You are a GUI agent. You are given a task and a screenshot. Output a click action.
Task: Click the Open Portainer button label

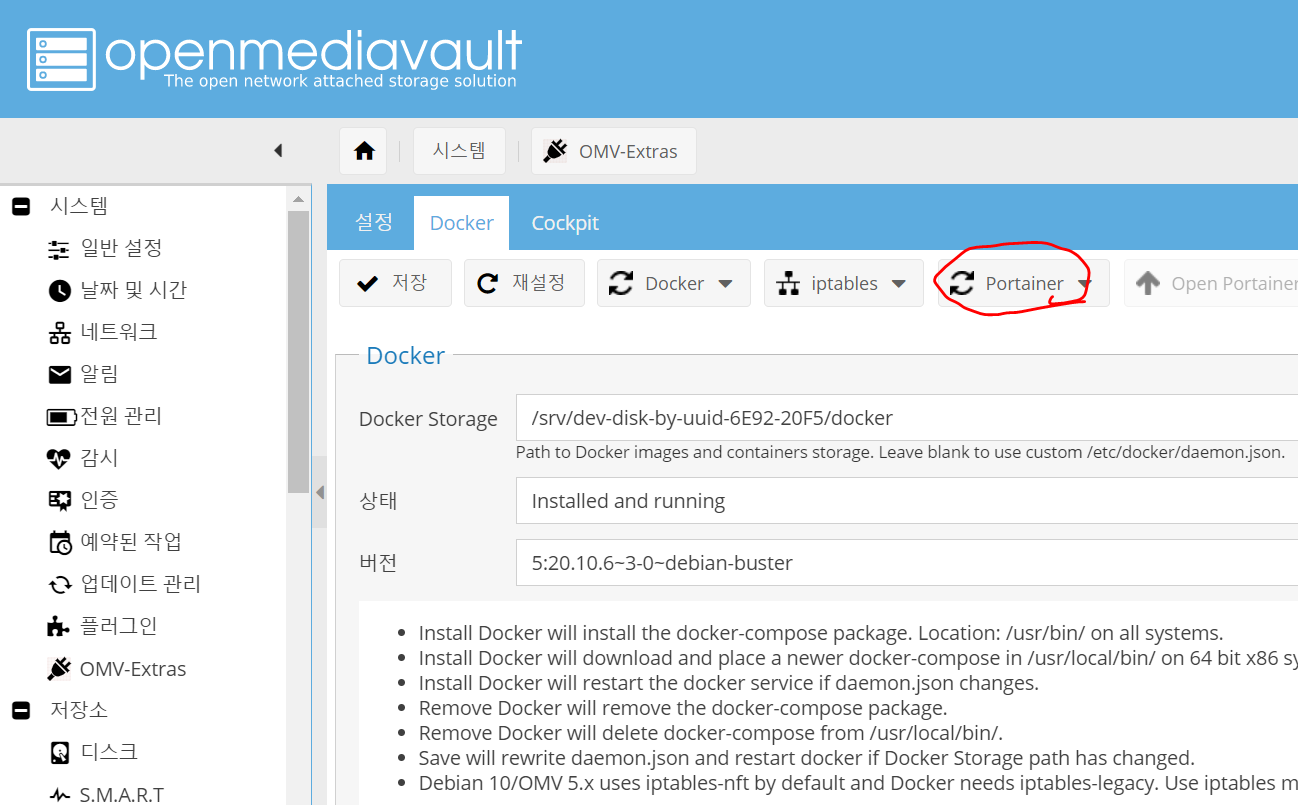1235,284
